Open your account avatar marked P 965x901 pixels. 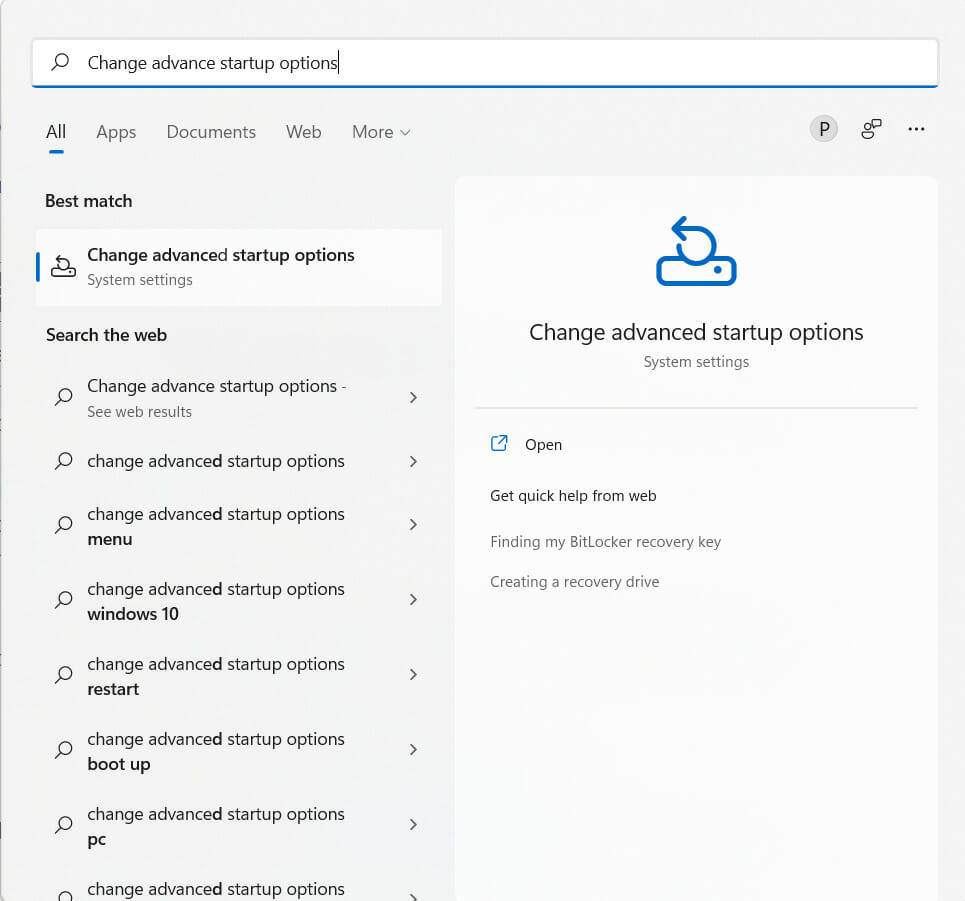(x=823, y=129)
